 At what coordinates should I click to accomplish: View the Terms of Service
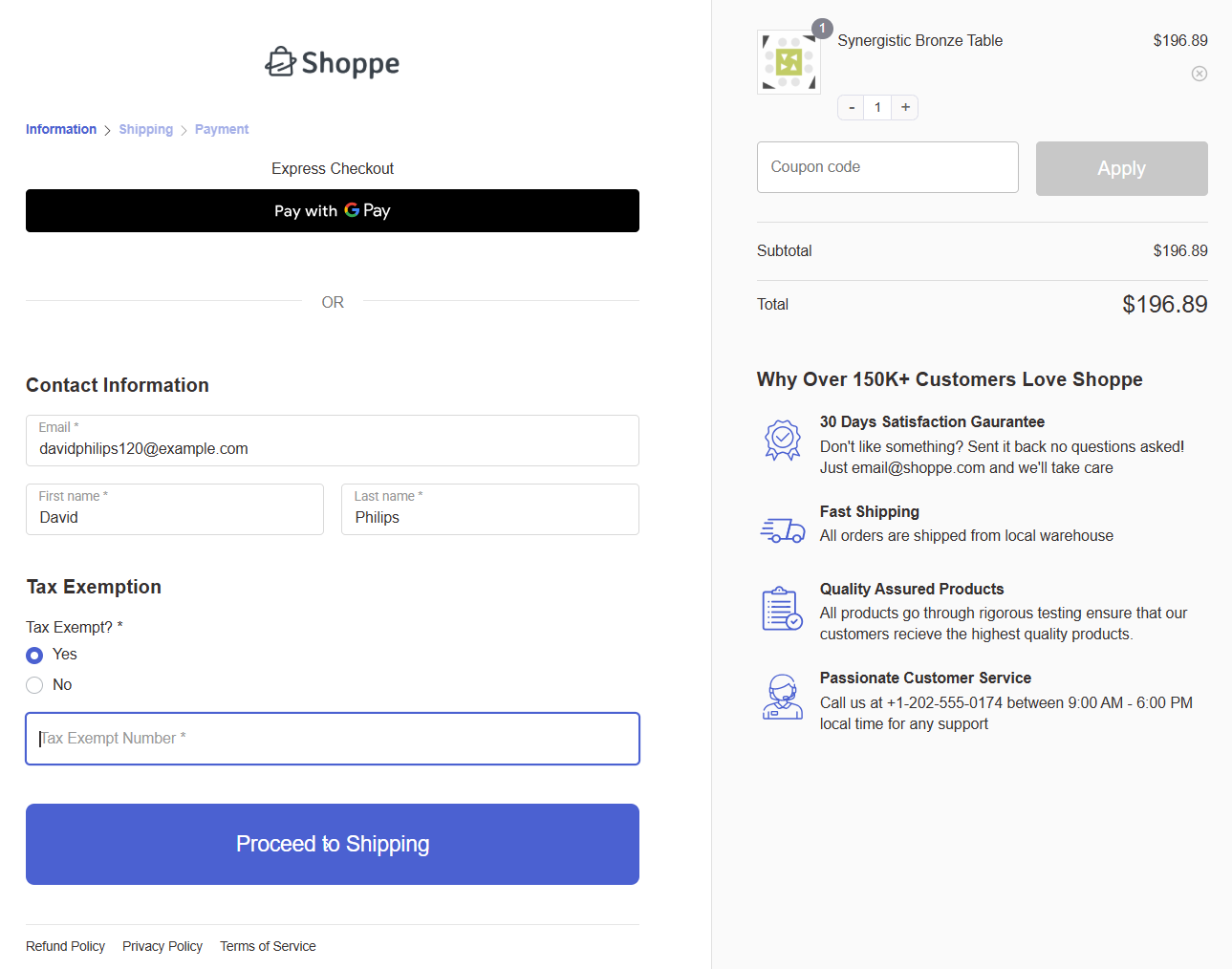click(268, 946)
